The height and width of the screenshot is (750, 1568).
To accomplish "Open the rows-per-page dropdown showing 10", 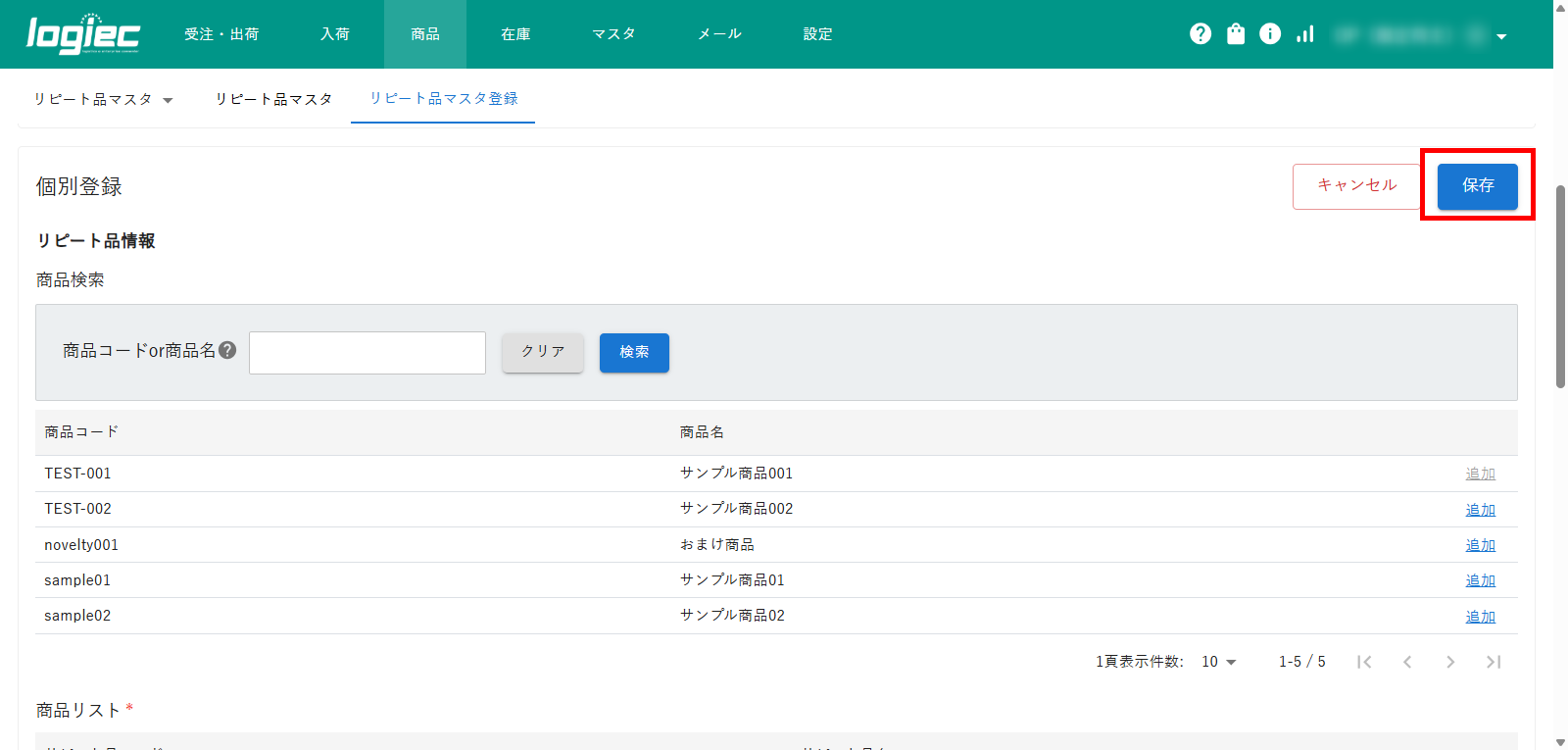I will pyautogui.click(x=1218, y=662).
